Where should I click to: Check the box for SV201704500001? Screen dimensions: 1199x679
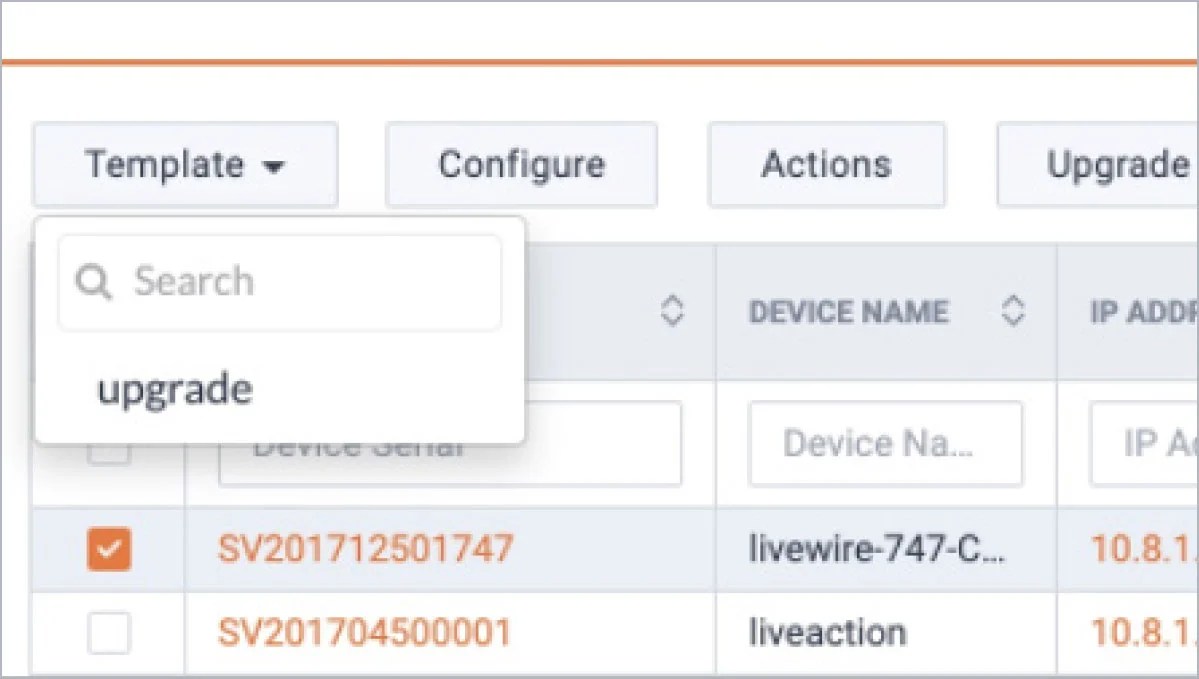click(108, 633)
